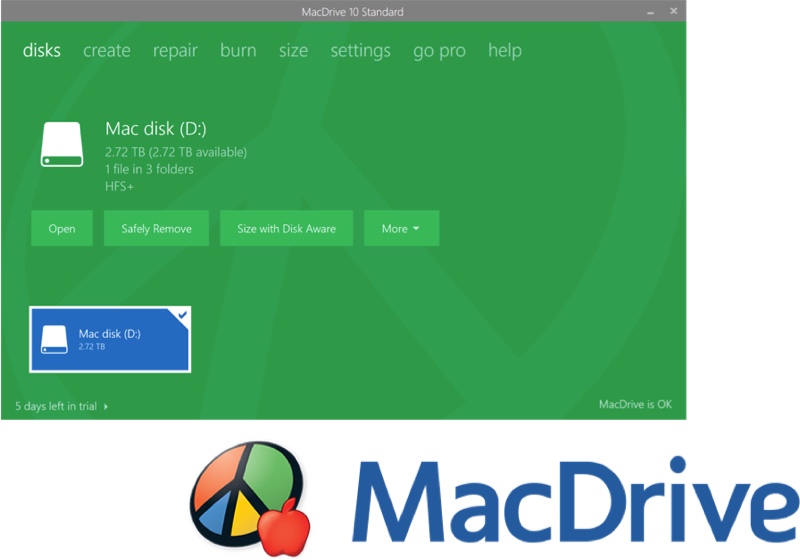This screenshot has height=560, width=800.
Task: Open the help tab
Action: click(x=505, y=50)
